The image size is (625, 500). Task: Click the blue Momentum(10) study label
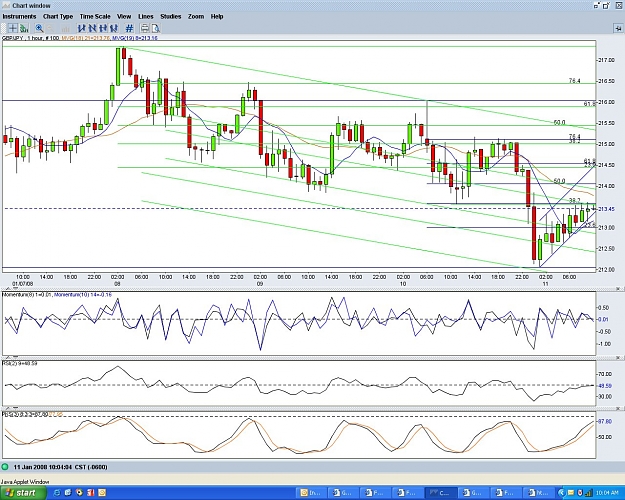coord(83,295)
